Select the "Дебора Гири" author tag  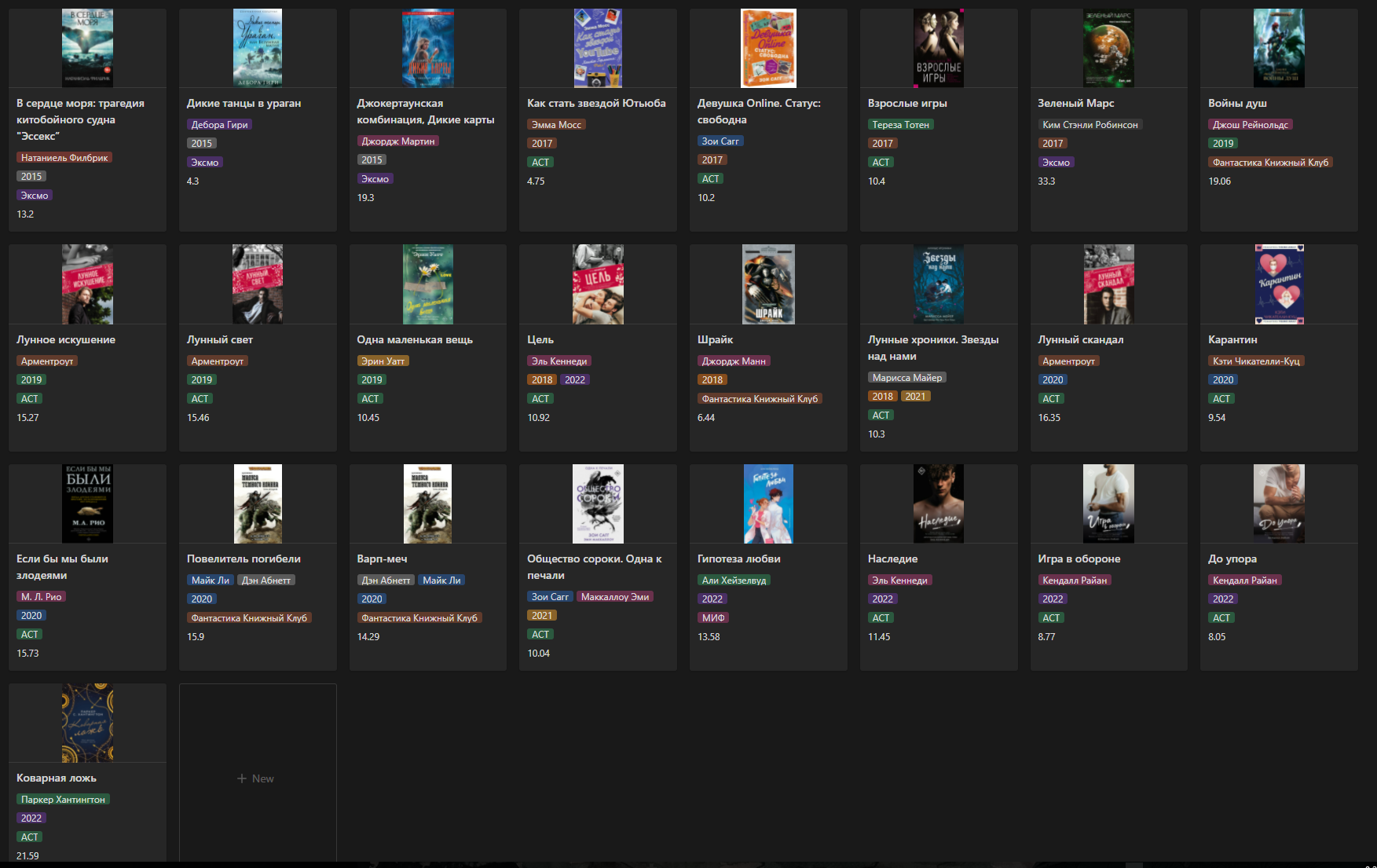pos(219,125)
